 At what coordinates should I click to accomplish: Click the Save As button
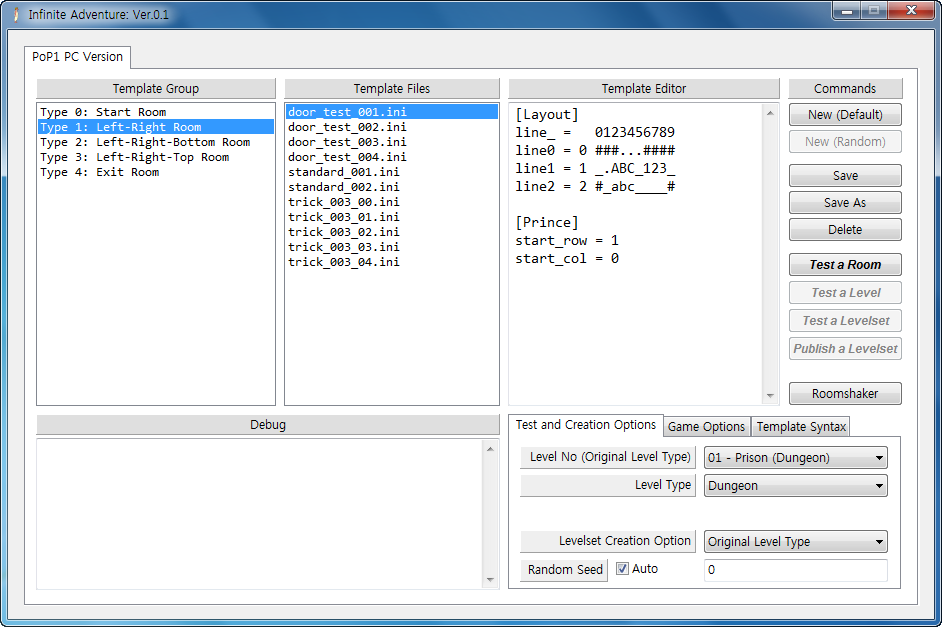click(x=845, y=202)
